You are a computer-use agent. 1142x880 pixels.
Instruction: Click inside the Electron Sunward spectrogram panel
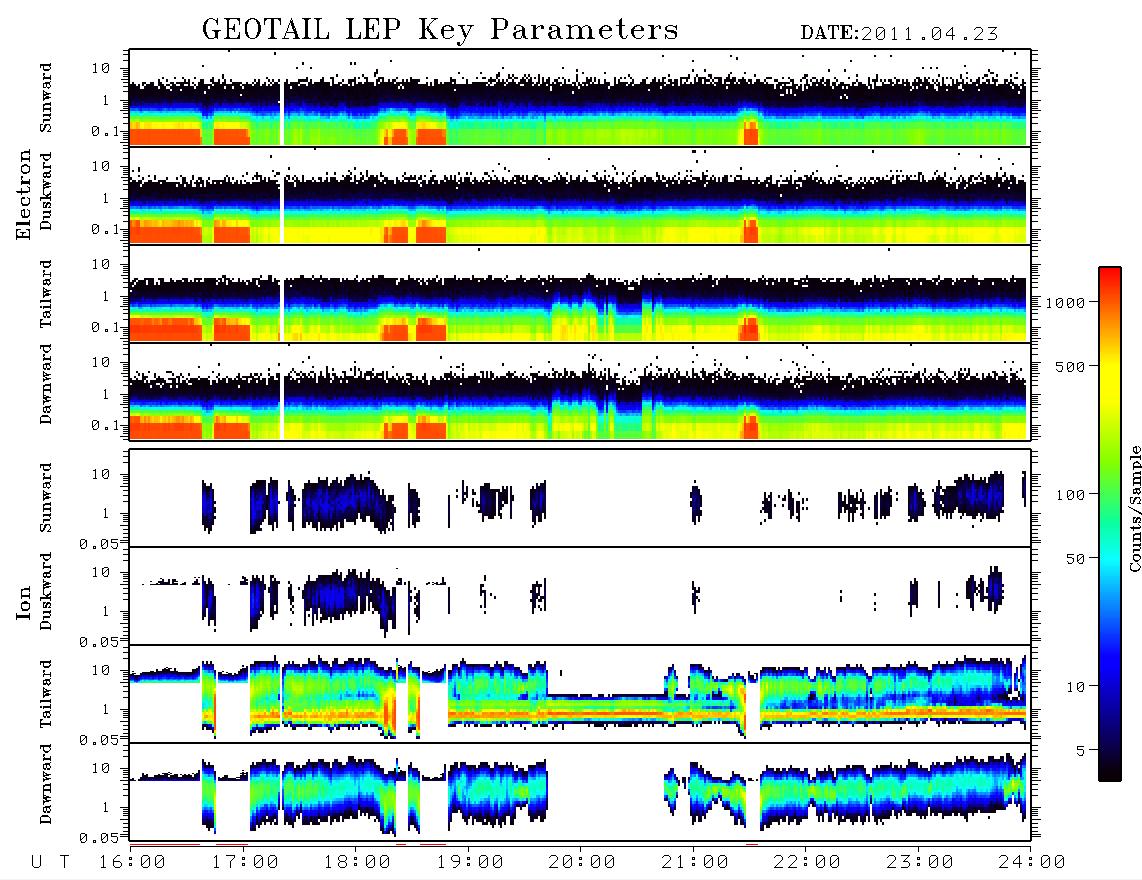click(580, 98)
